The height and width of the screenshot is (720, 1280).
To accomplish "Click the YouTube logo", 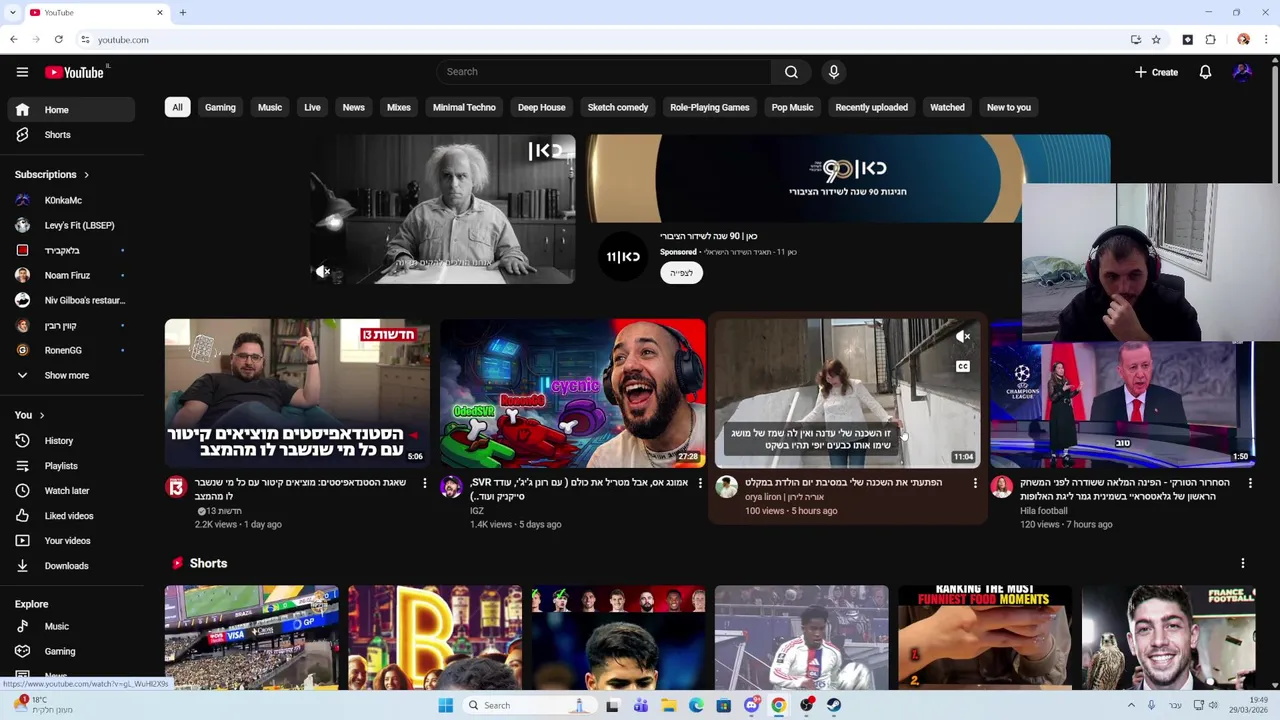I will coord(76,72).
